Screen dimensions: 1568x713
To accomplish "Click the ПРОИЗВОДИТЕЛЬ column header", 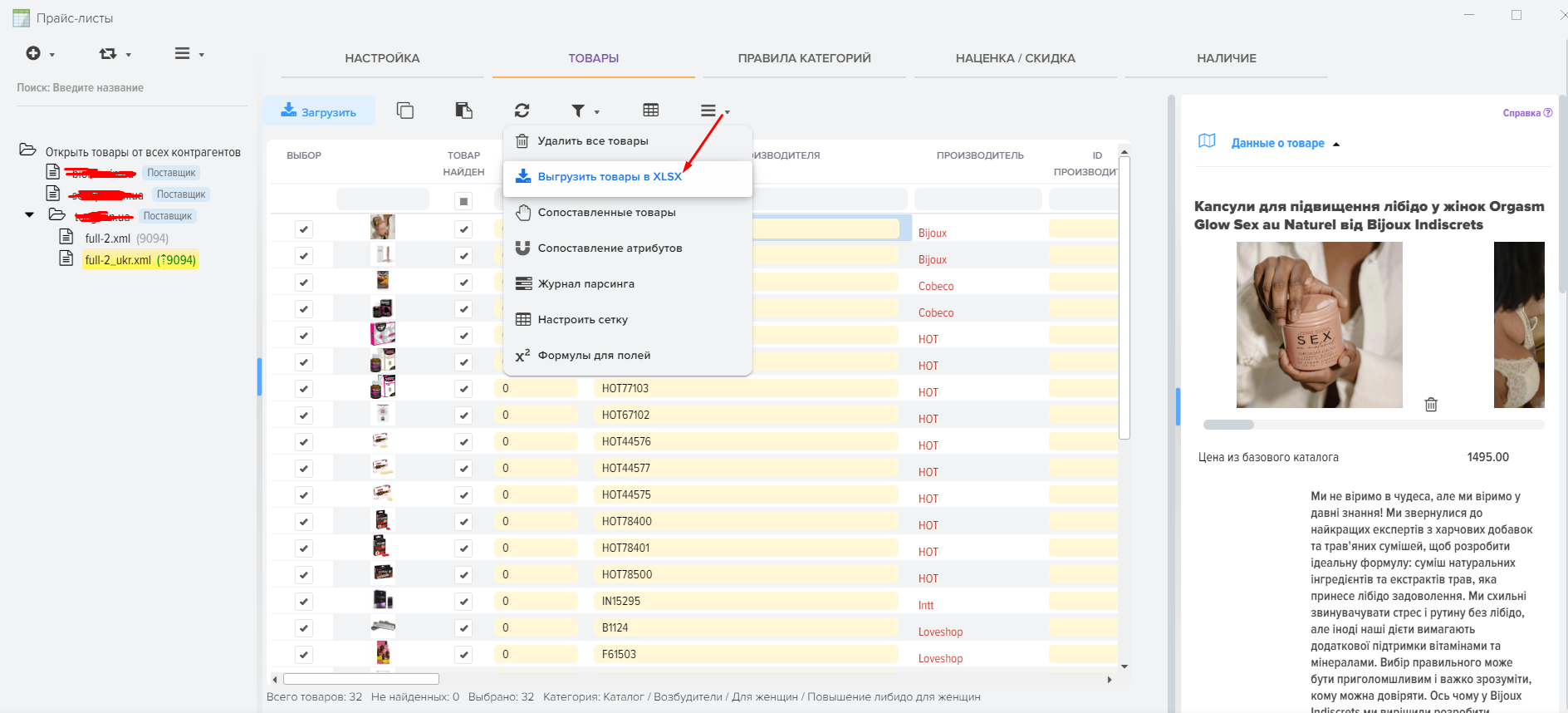I will (980, 155).
